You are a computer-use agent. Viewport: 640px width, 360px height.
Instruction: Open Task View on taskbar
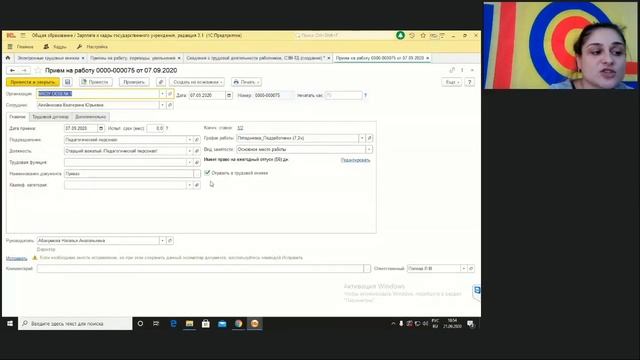(x=156, y=324)
